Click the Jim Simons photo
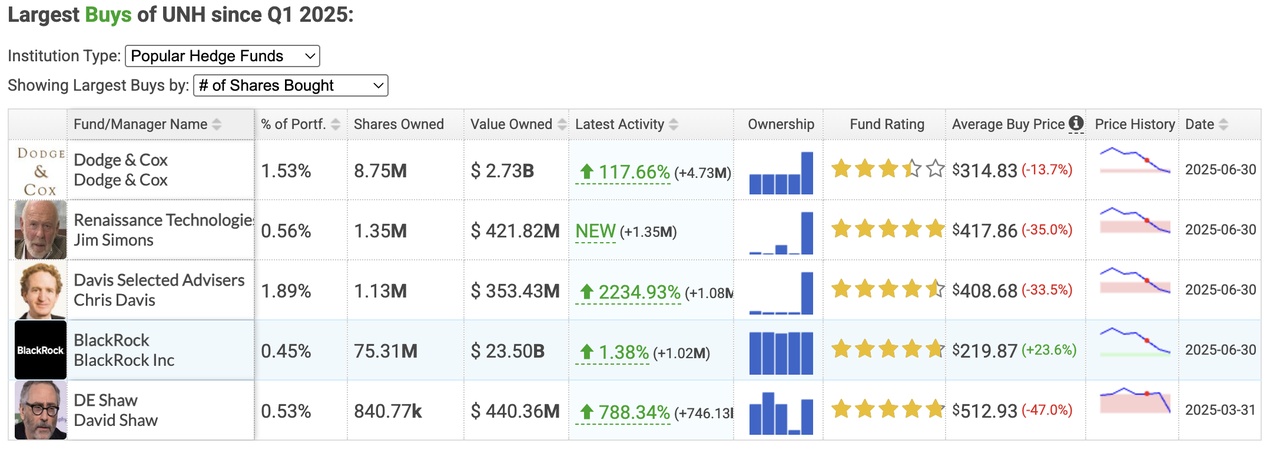The height and width of the screenshot is (456, 1280). point(40,230)
